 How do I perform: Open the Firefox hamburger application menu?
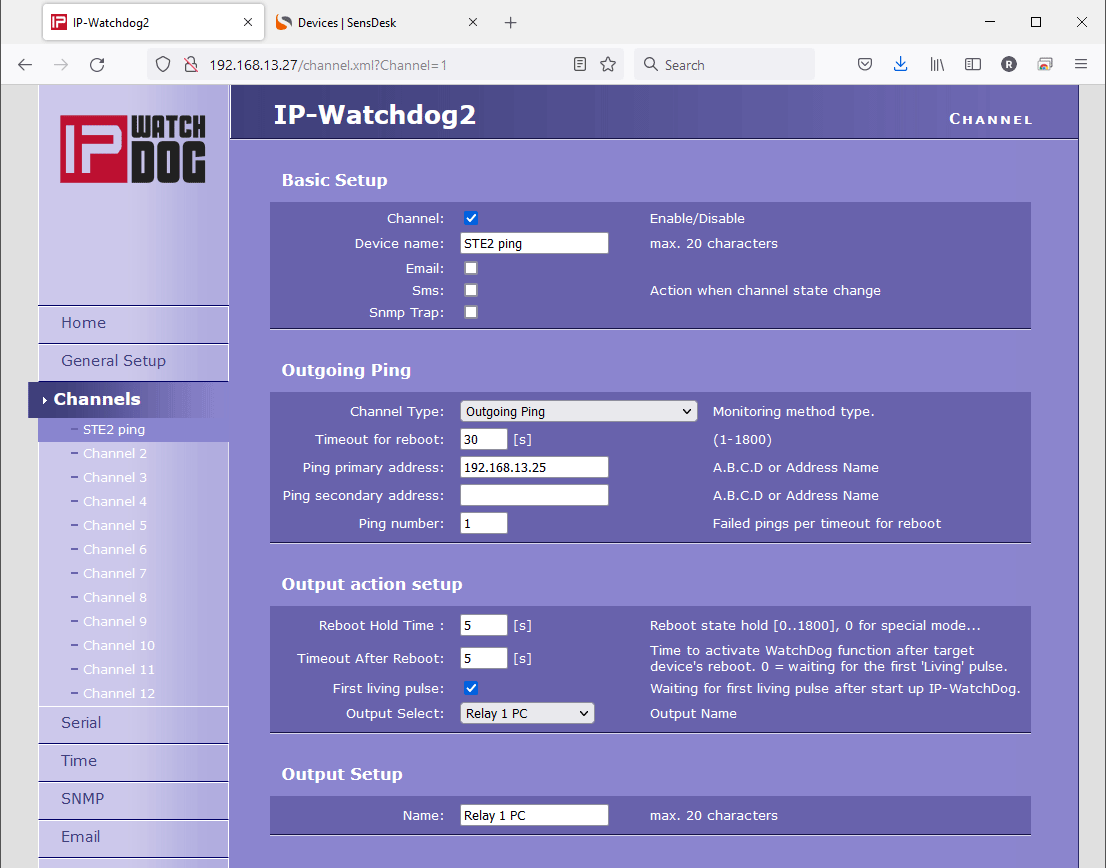click(x=1080, y=65)
